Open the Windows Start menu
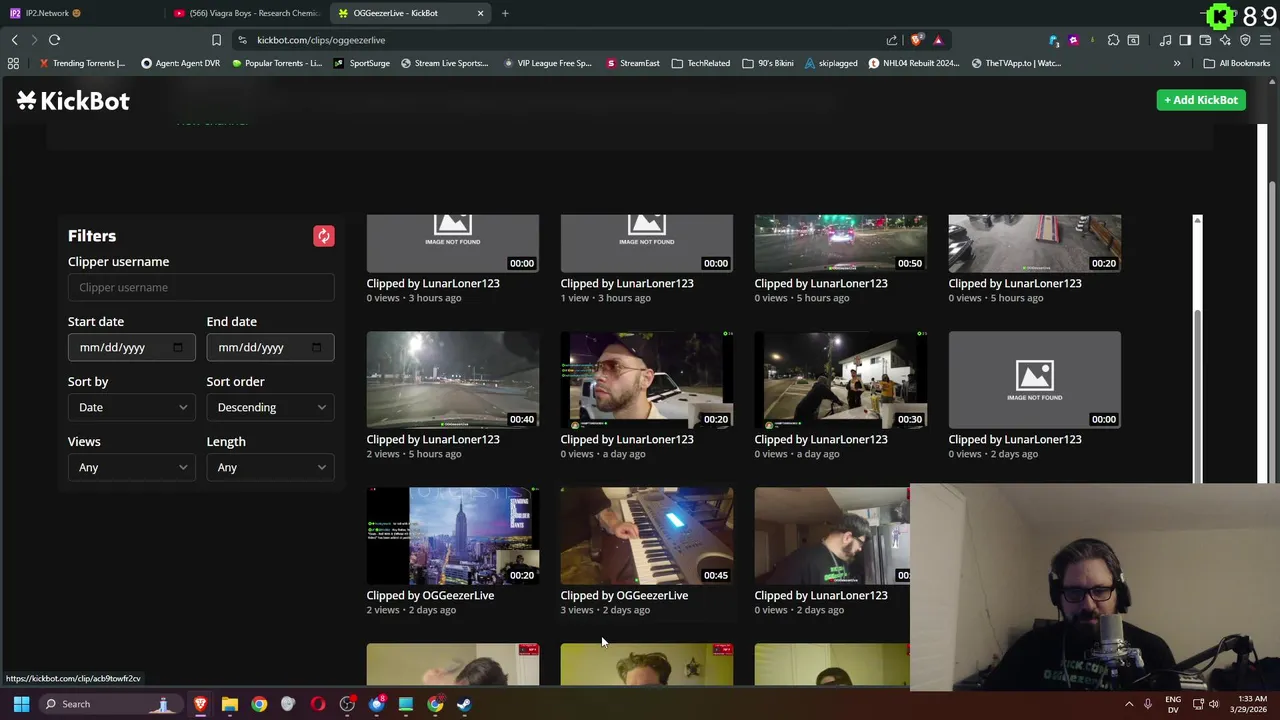This screenshot has height=720, width=1280. [21, 704]
